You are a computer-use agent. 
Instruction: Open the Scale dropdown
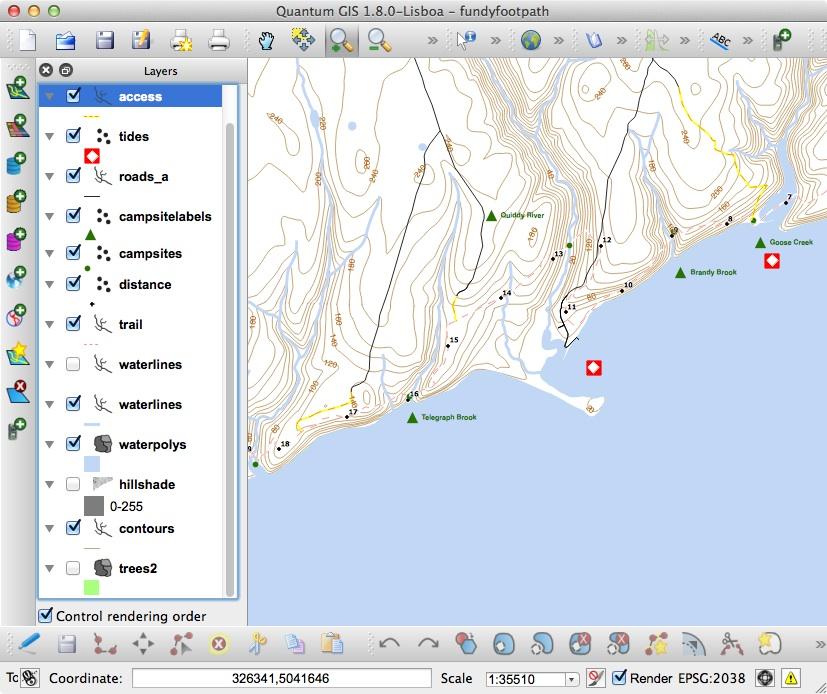(571, 679)
